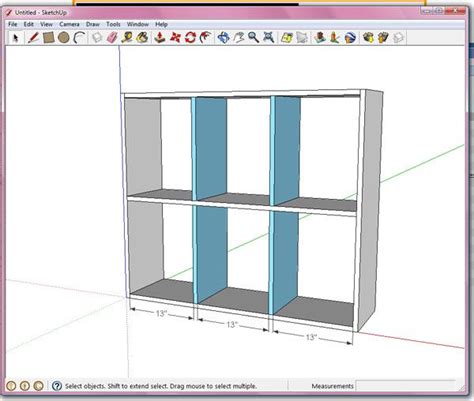The width and height of the screenshot is (474, 401).
Task: Click the 13" dimension under middle cubby
Action: coord(232,325)
